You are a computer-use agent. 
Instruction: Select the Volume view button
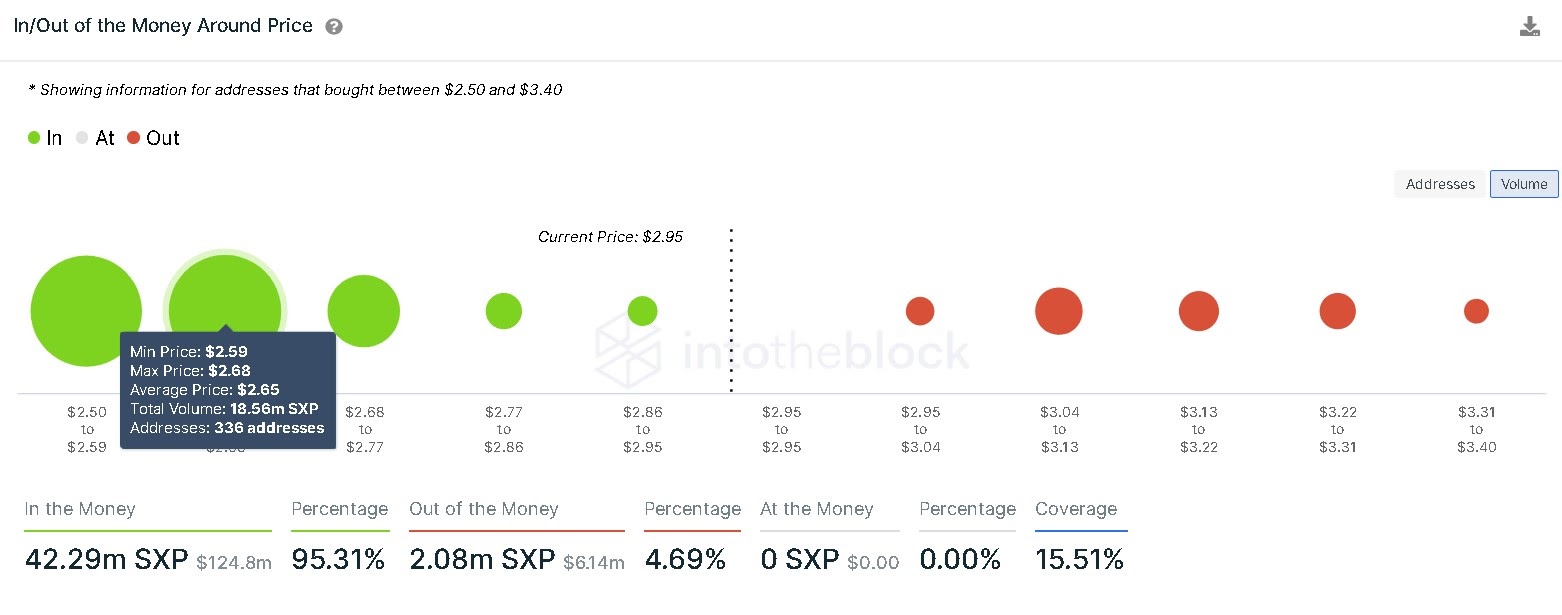(x=1524, y=184)
